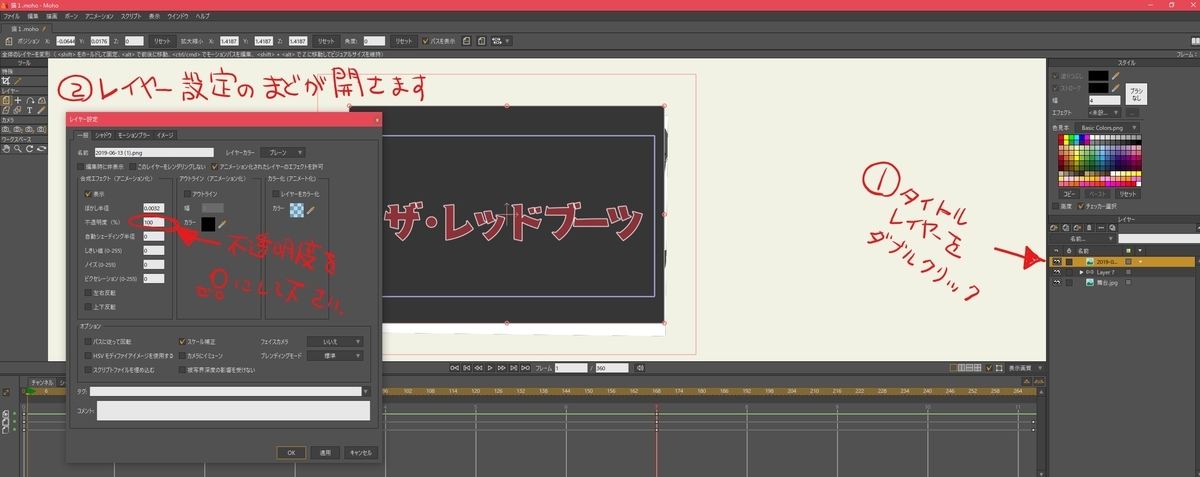Enable 編集時に非表示 checkbox
The image size is (1200, 477).
(81, 166)
